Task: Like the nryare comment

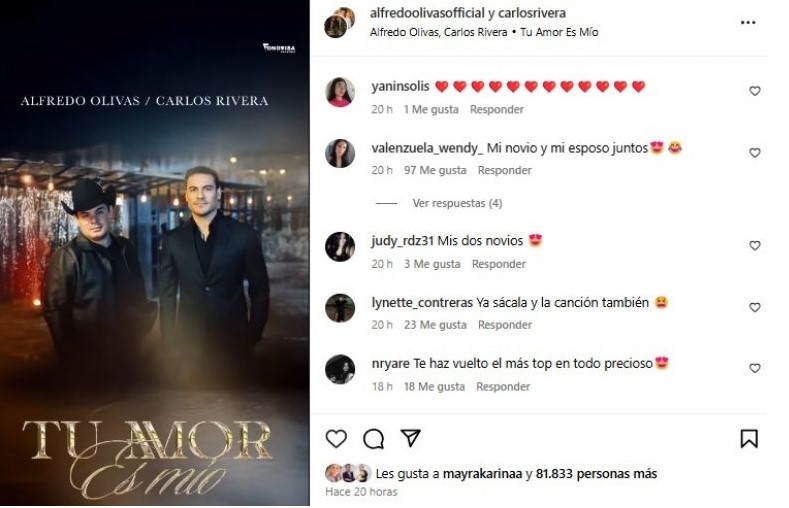Action: [754, 369]
